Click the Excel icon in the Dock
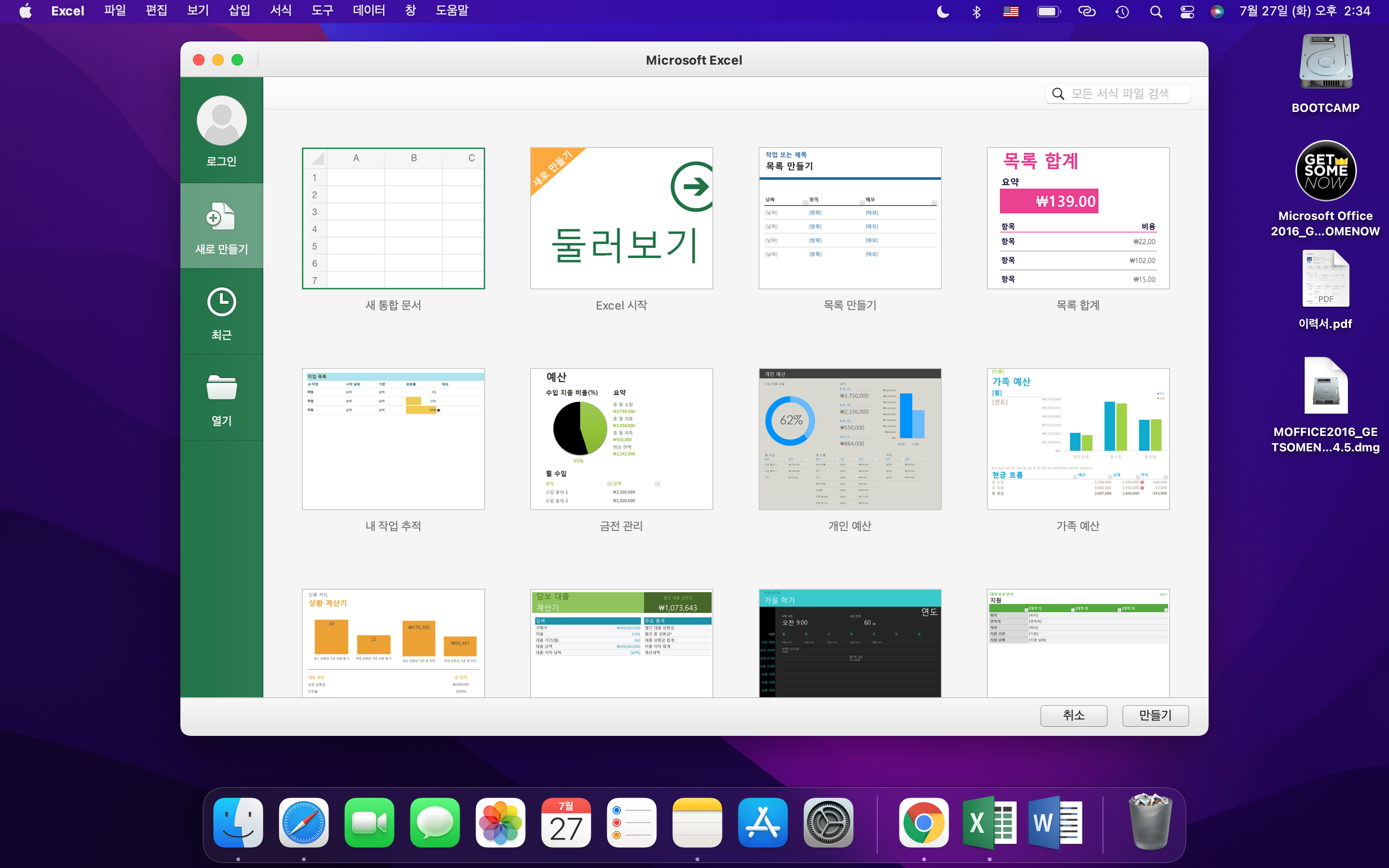1389x868 pixels. [x=990, y=823]
